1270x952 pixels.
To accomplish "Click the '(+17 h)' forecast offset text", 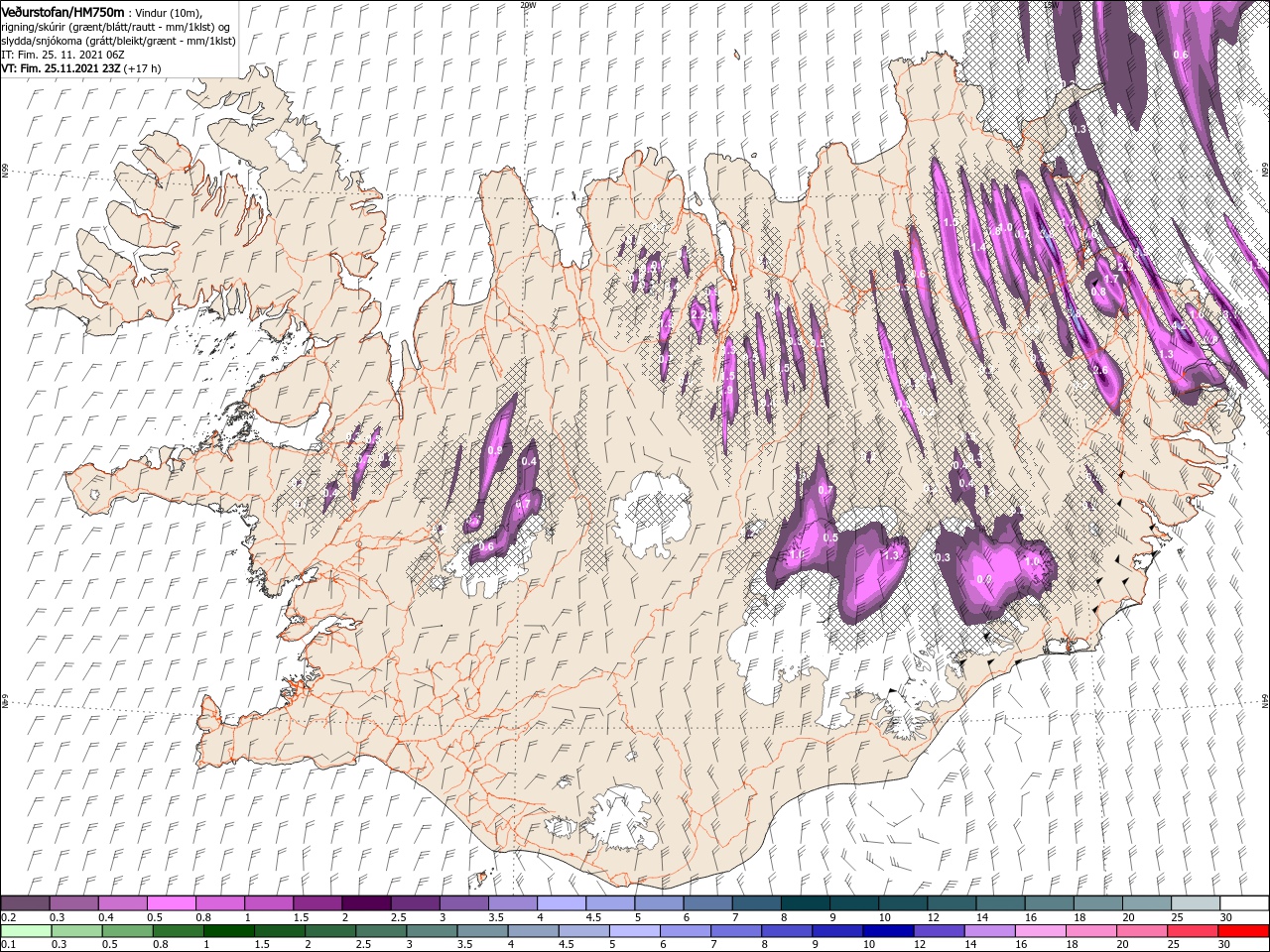I will [142, 68].
